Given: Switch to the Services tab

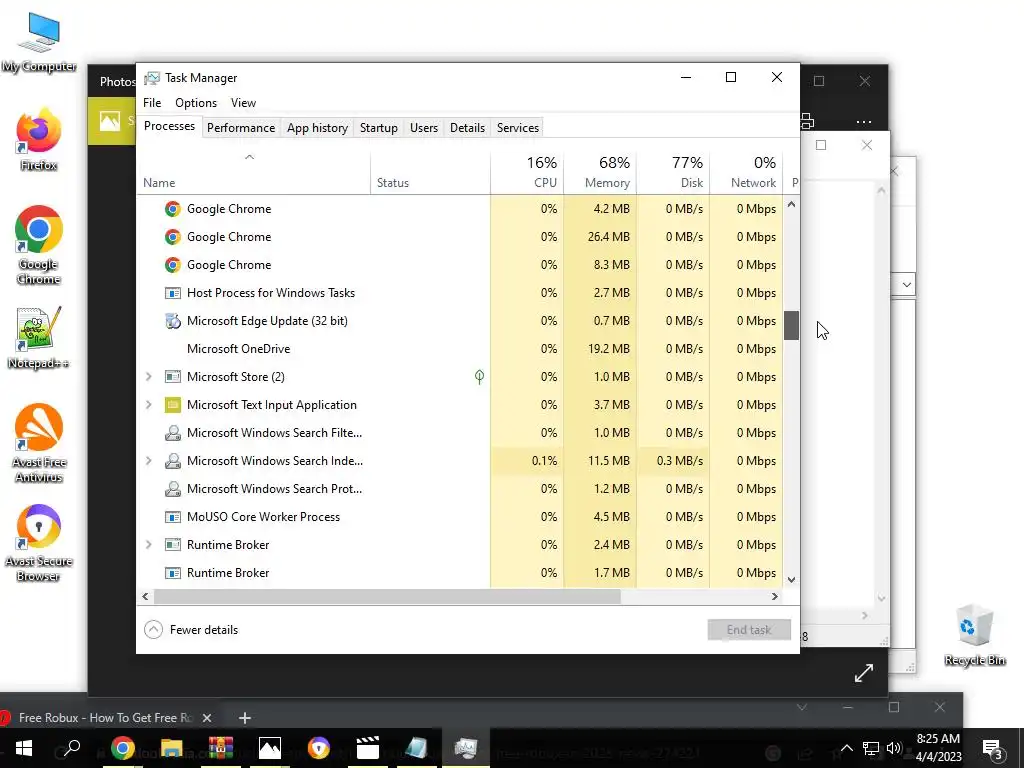Looking at the screenshot, I should pyautogui.click(x=518, y=128).
